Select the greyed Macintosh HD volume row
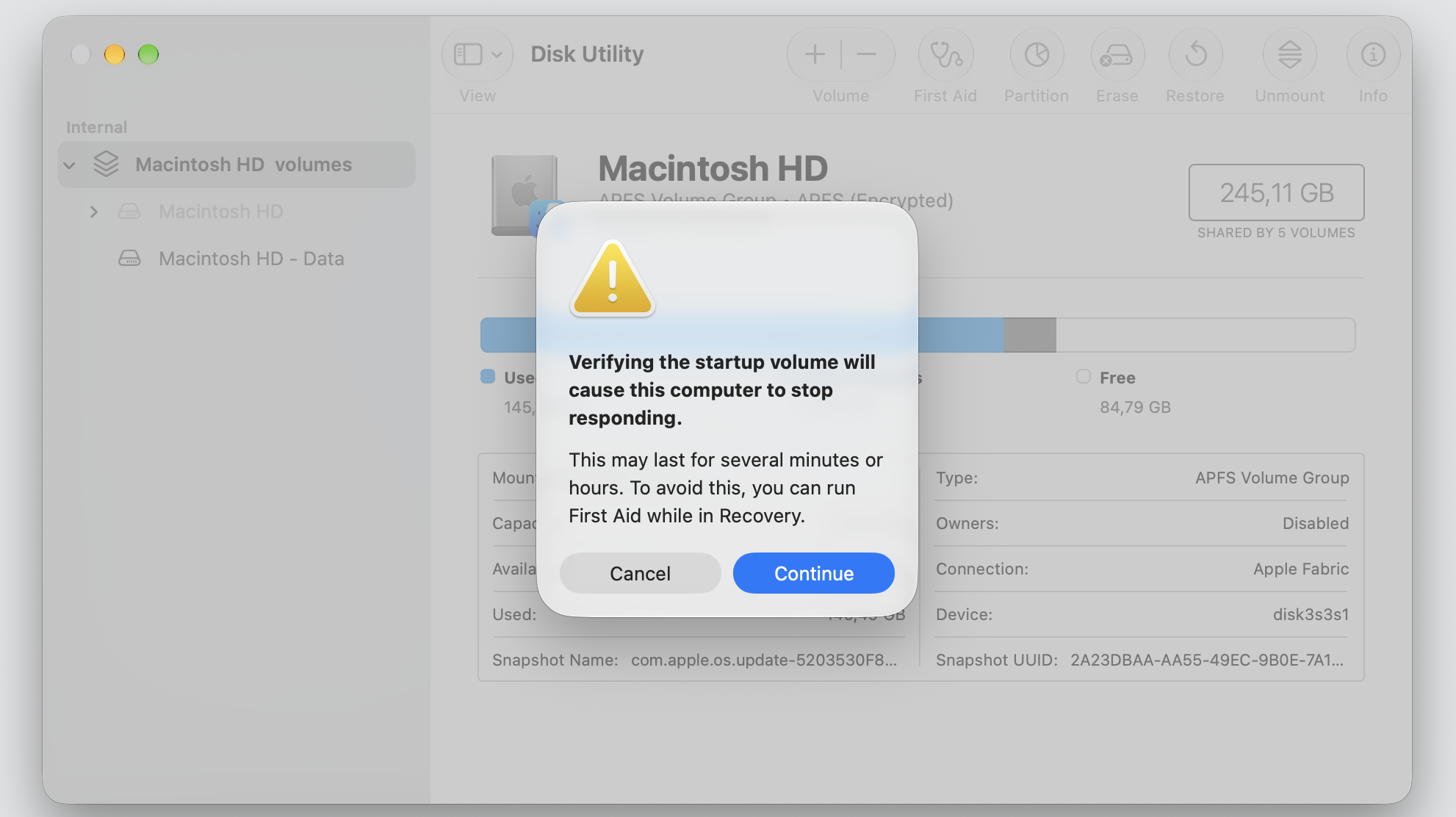 click(237, 212)
